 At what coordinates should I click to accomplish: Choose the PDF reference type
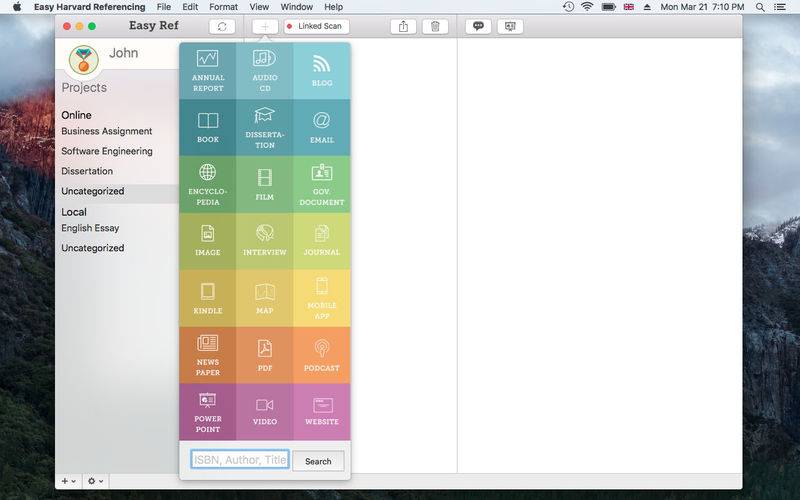click(x=264, y=355)
